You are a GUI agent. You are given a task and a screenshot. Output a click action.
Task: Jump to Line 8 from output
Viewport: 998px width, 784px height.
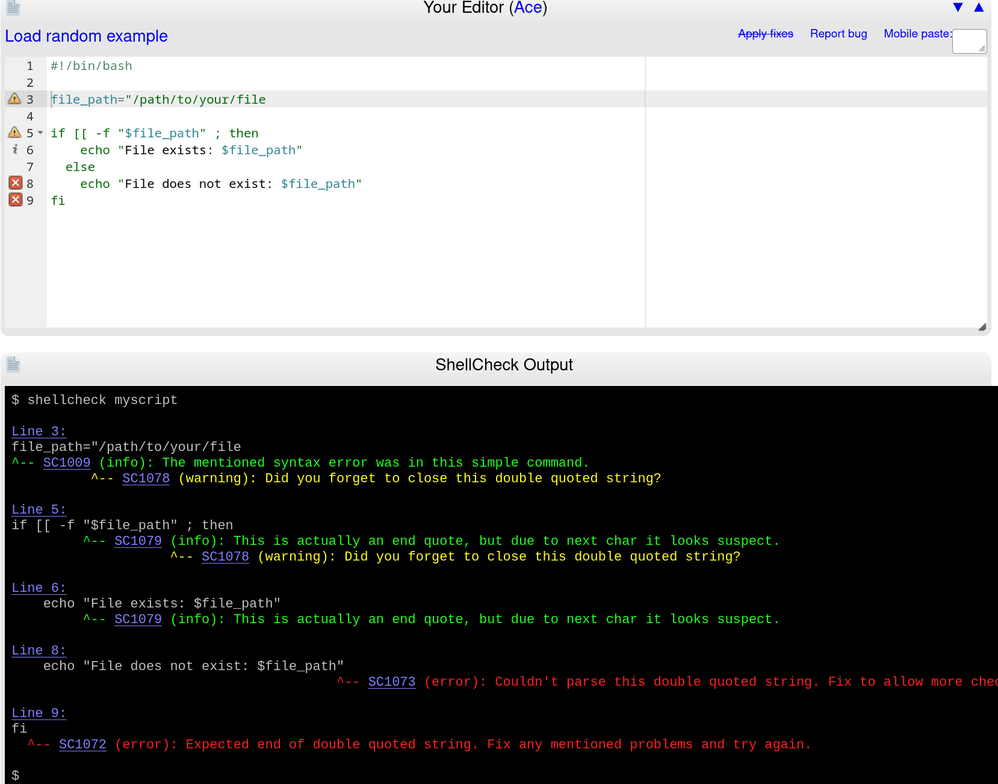point(39,650)
